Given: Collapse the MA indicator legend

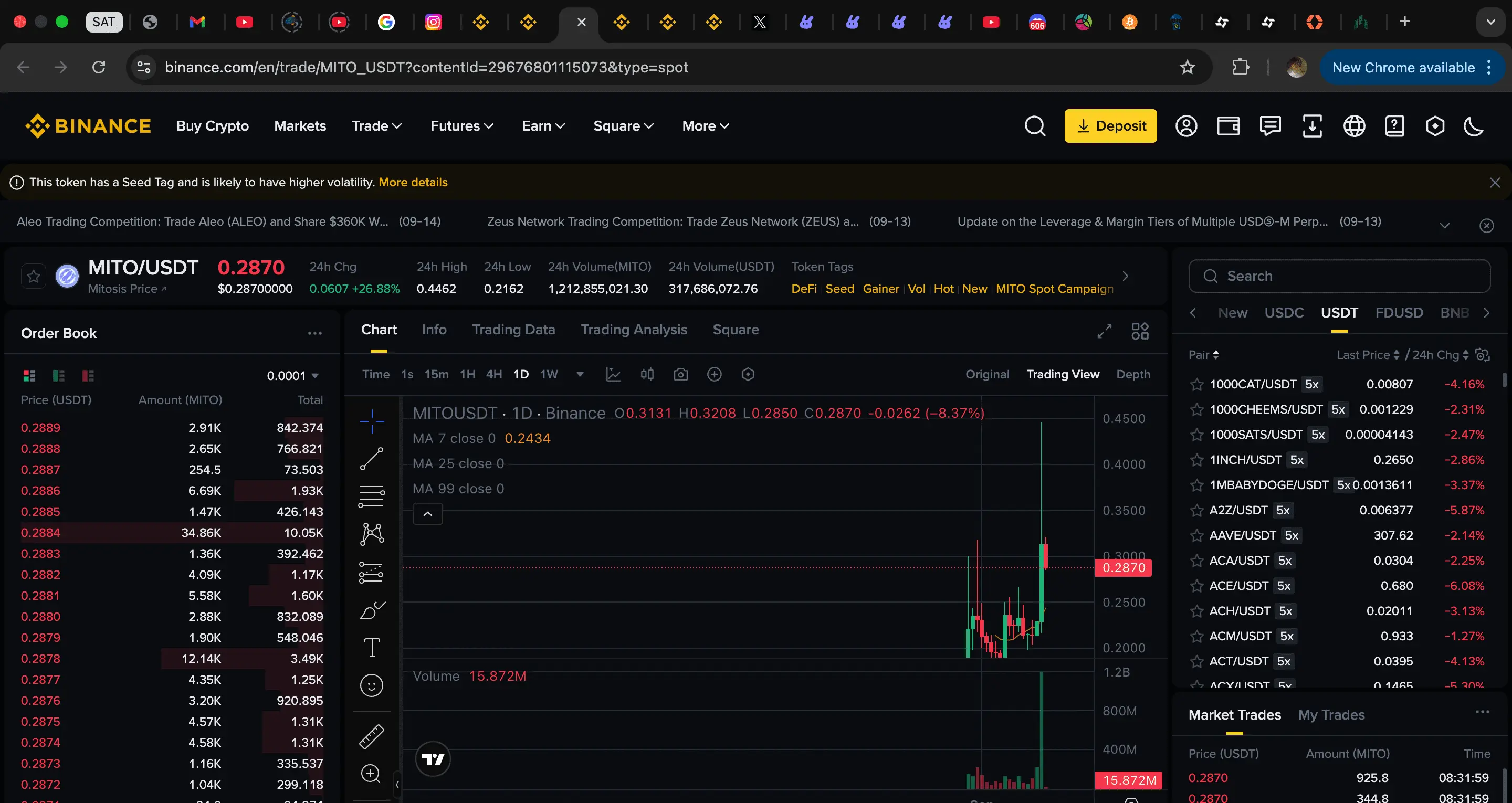Looking at the screenshot, I should [x=428, y=514].
